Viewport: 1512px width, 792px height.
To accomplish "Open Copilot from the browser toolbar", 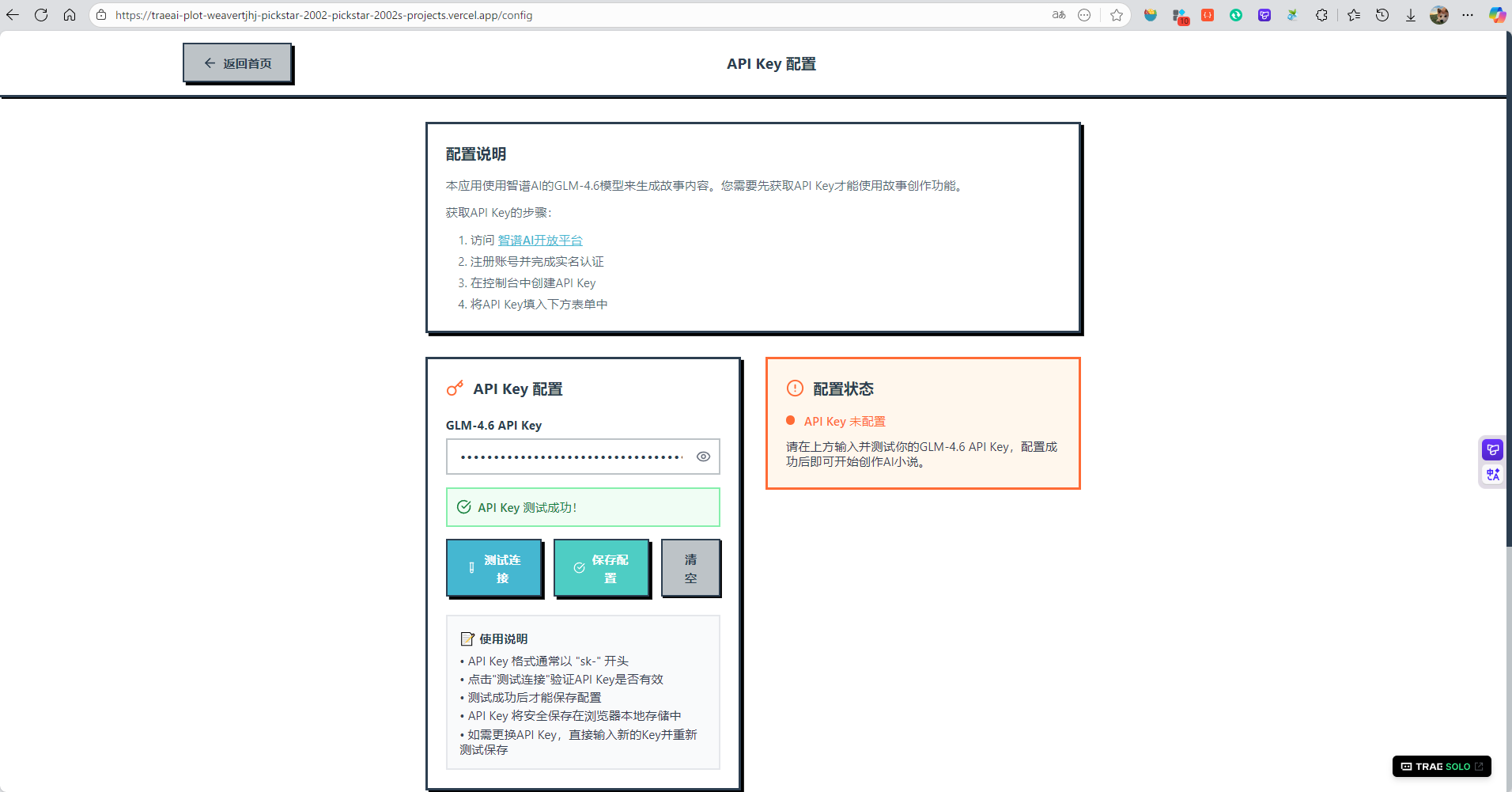I will click(x=1496, y=15).
